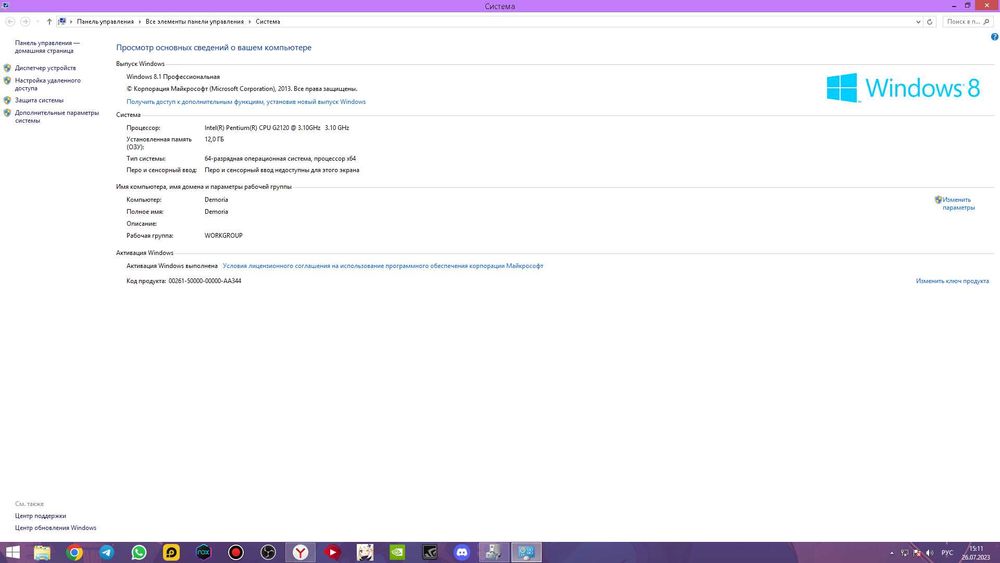Open Discord from the taskbar
The height and width of the screenshot is (563, 1000).
point(462,552)
